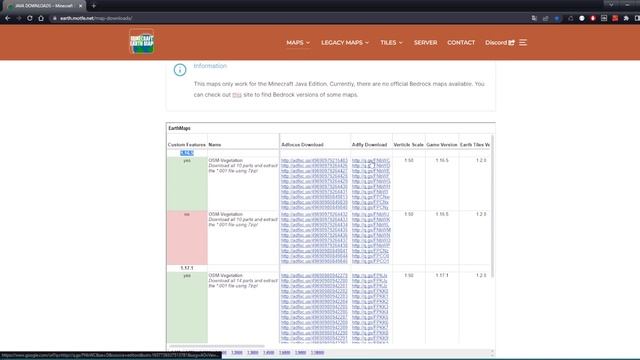The width and height of the screenshot is (640, 360).
Task: Open the CONTACT menu item
Action: pos(461,42)
